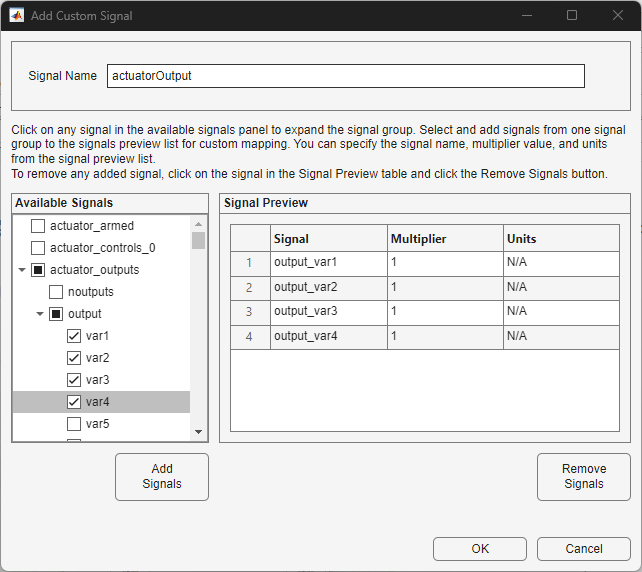The height and width of the screenshot is (572, 642).
Task: Uncheck the var2 checkbox
Action: [x=74, y=358]
